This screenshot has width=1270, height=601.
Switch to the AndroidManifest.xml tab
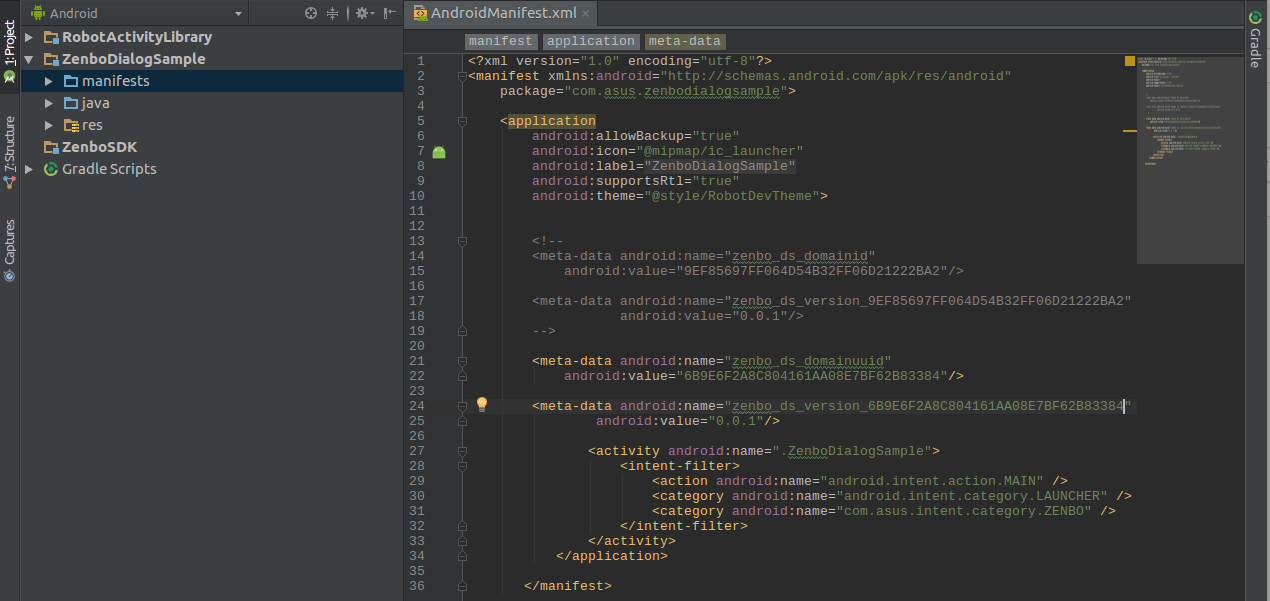[x=503, y=13]
